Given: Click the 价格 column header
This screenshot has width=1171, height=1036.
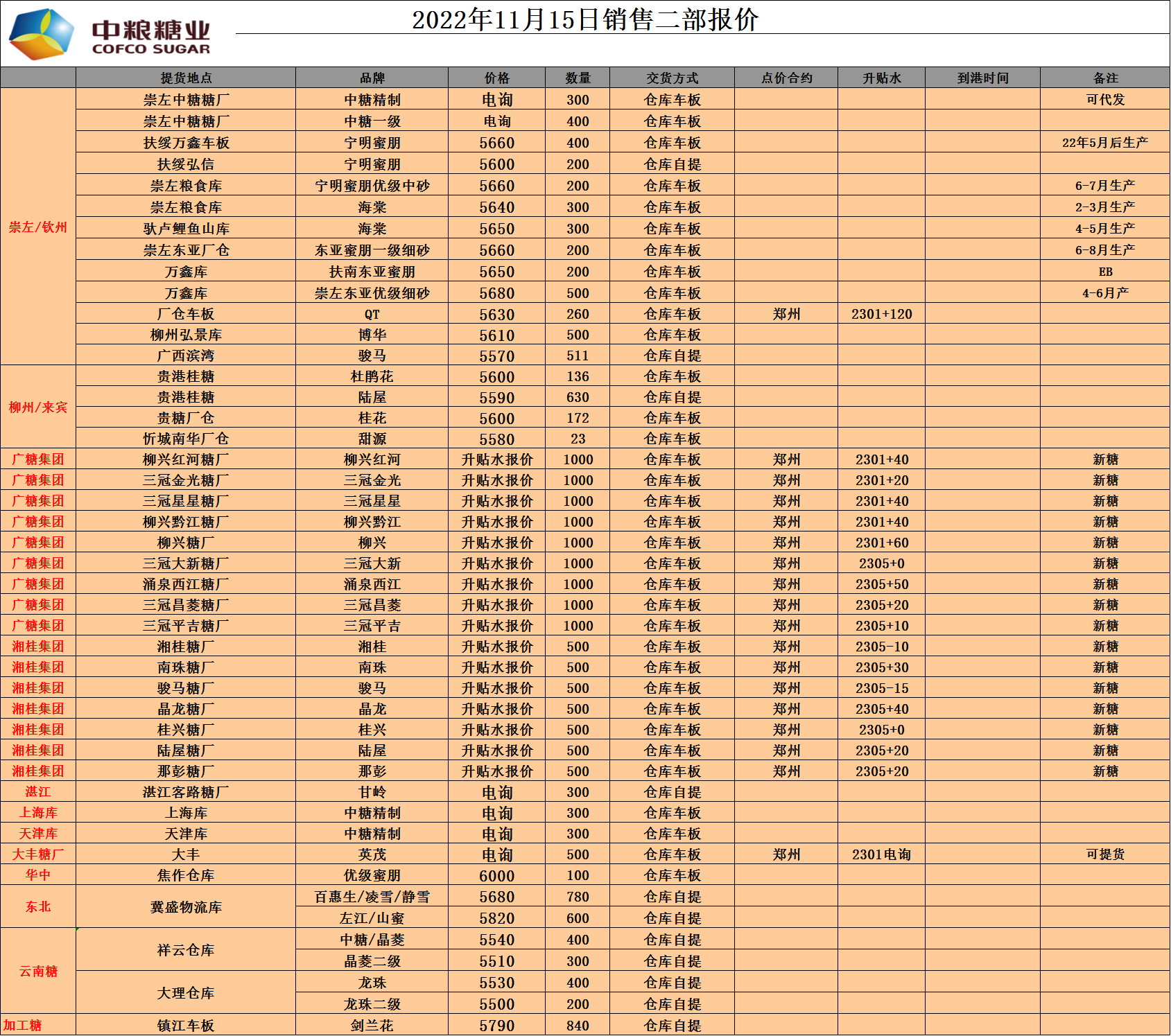Looking at the screenshot, I should (497, 78).
